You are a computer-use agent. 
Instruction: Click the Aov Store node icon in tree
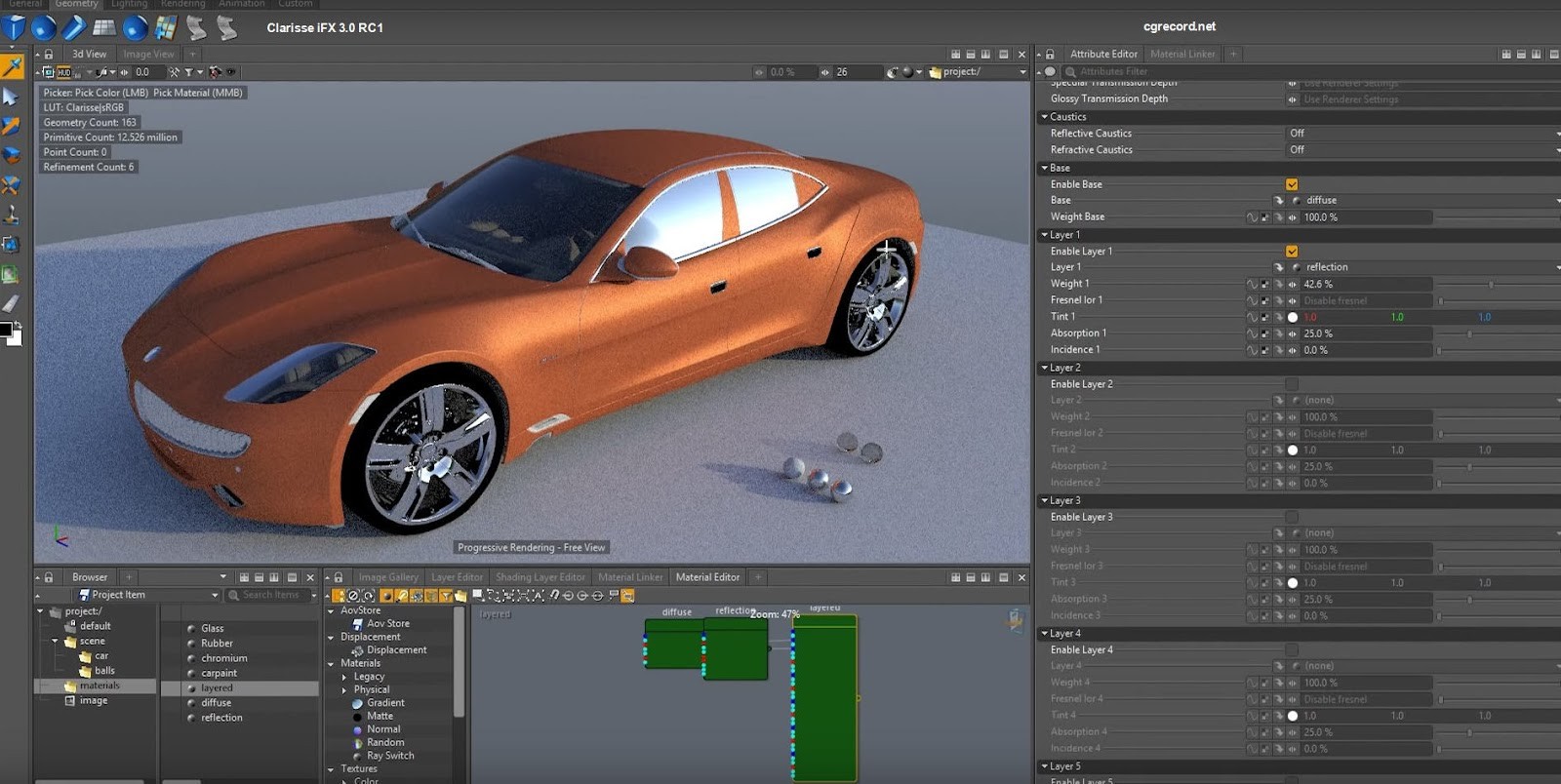tap(358, 624)
